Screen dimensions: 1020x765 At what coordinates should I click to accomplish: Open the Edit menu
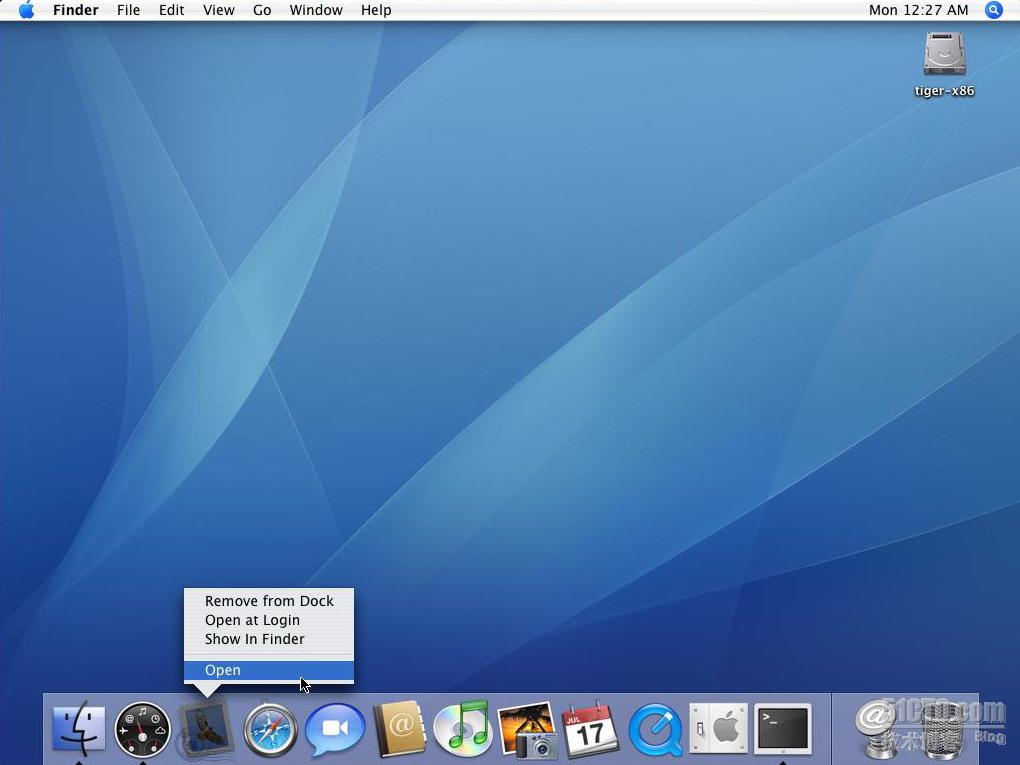coord(172,10)
